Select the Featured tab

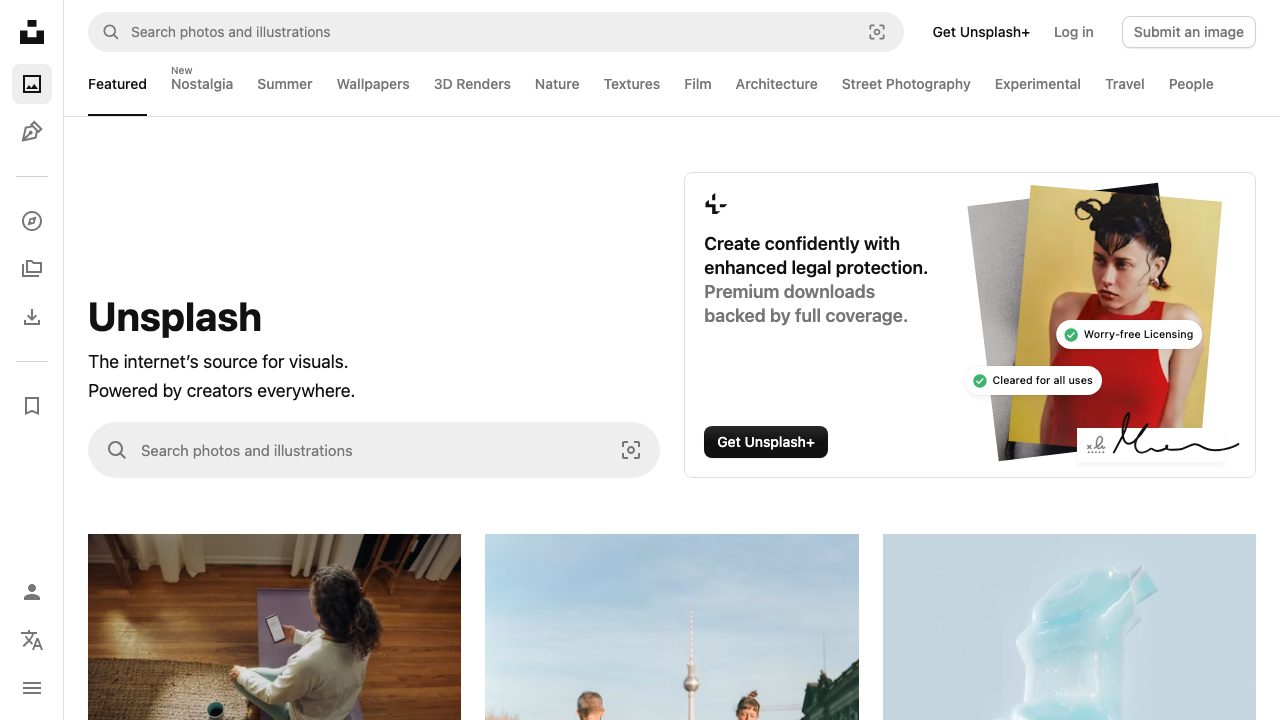point(117,84)
